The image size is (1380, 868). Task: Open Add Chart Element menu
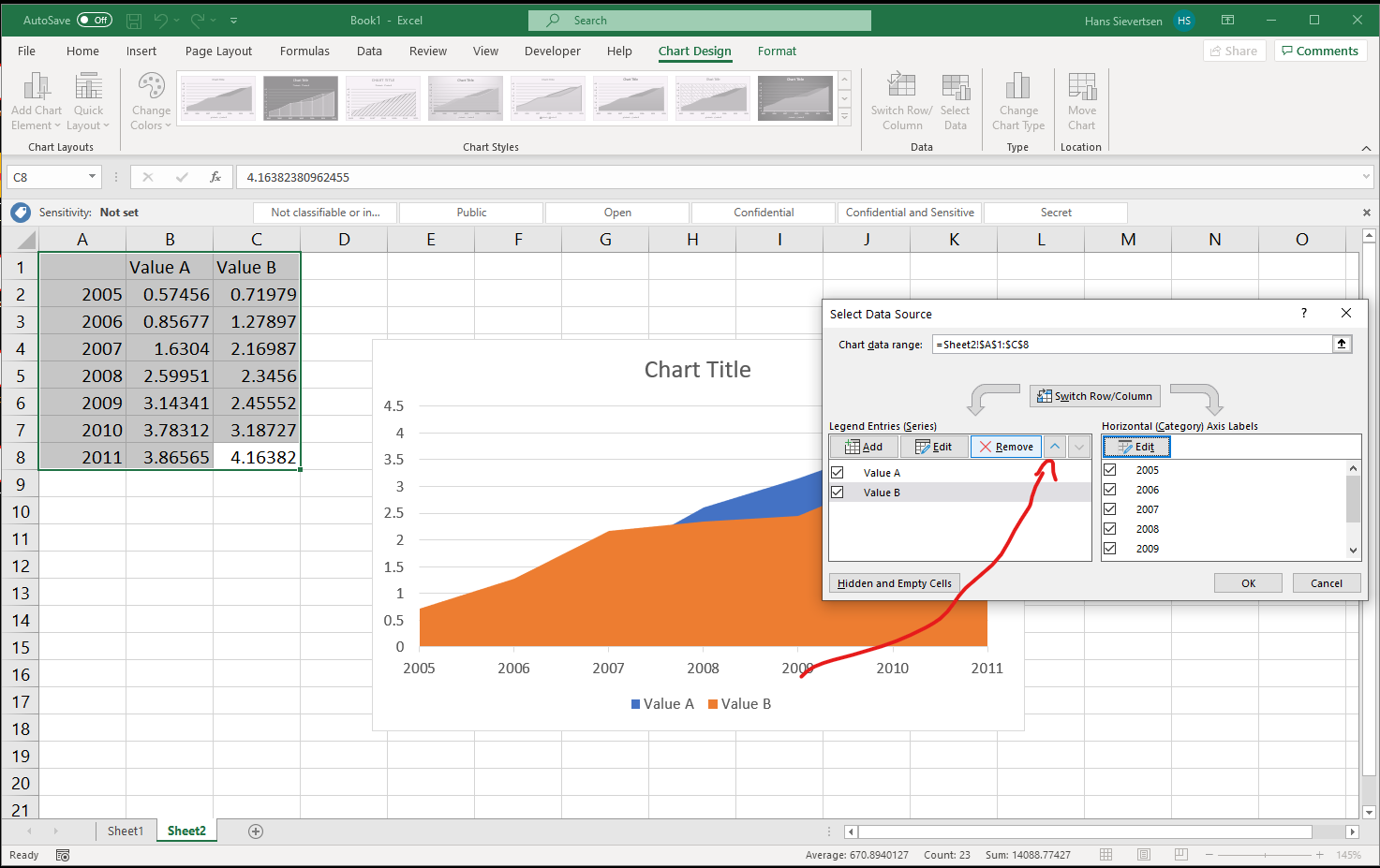(x=36, y=101)
